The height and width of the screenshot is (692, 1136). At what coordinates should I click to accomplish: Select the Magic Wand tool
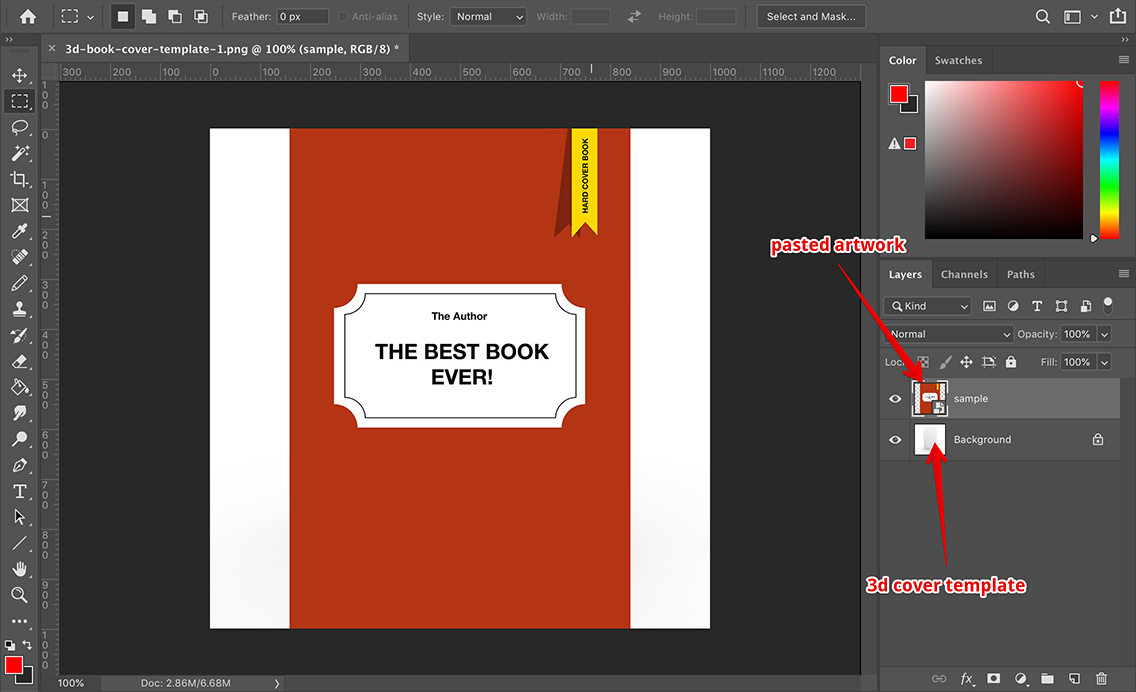[x=20, y=153]
